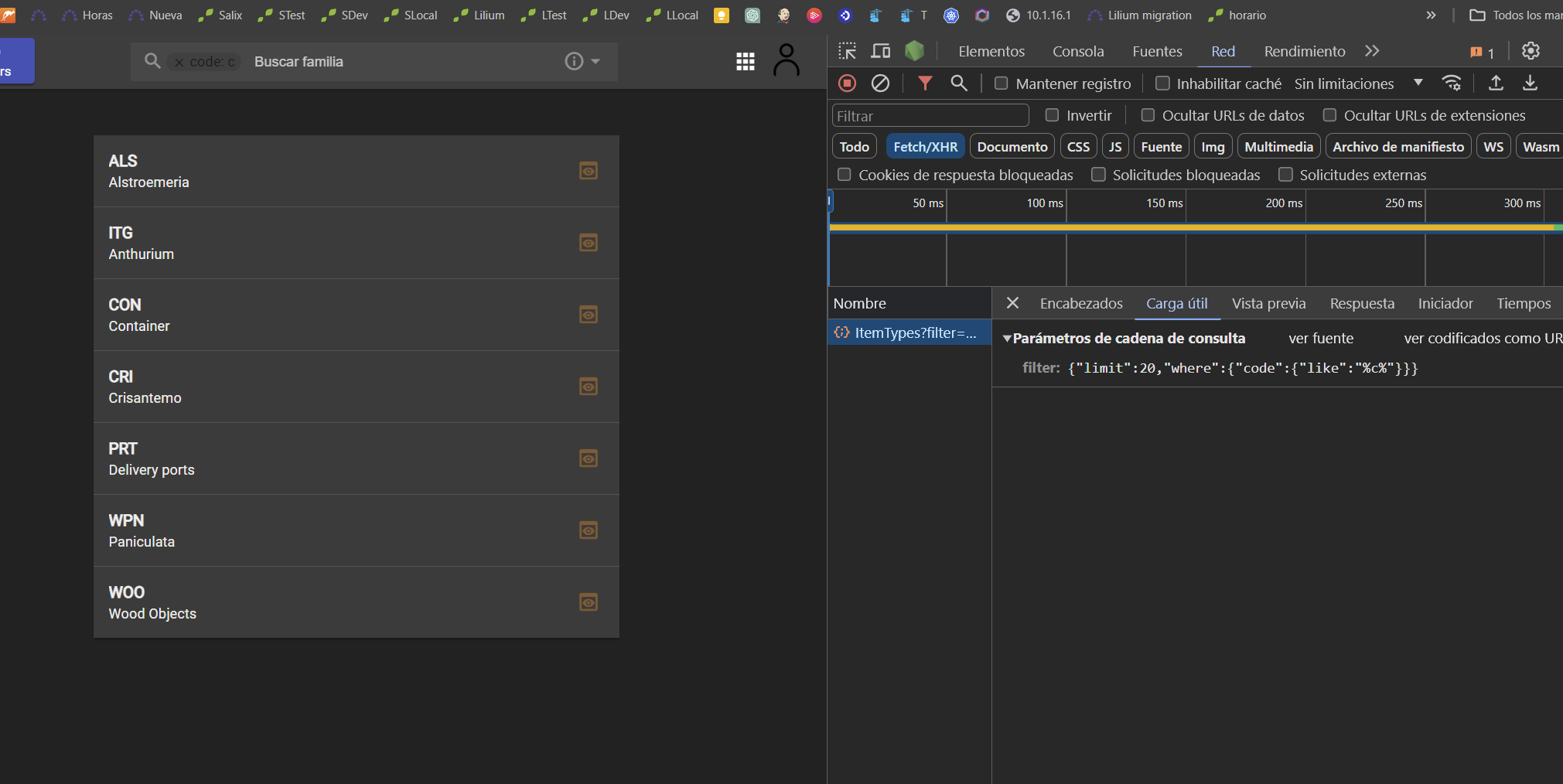Select the 'CSS' filter
This screenshot has width=1563, height=784.
pos(1078,146)
